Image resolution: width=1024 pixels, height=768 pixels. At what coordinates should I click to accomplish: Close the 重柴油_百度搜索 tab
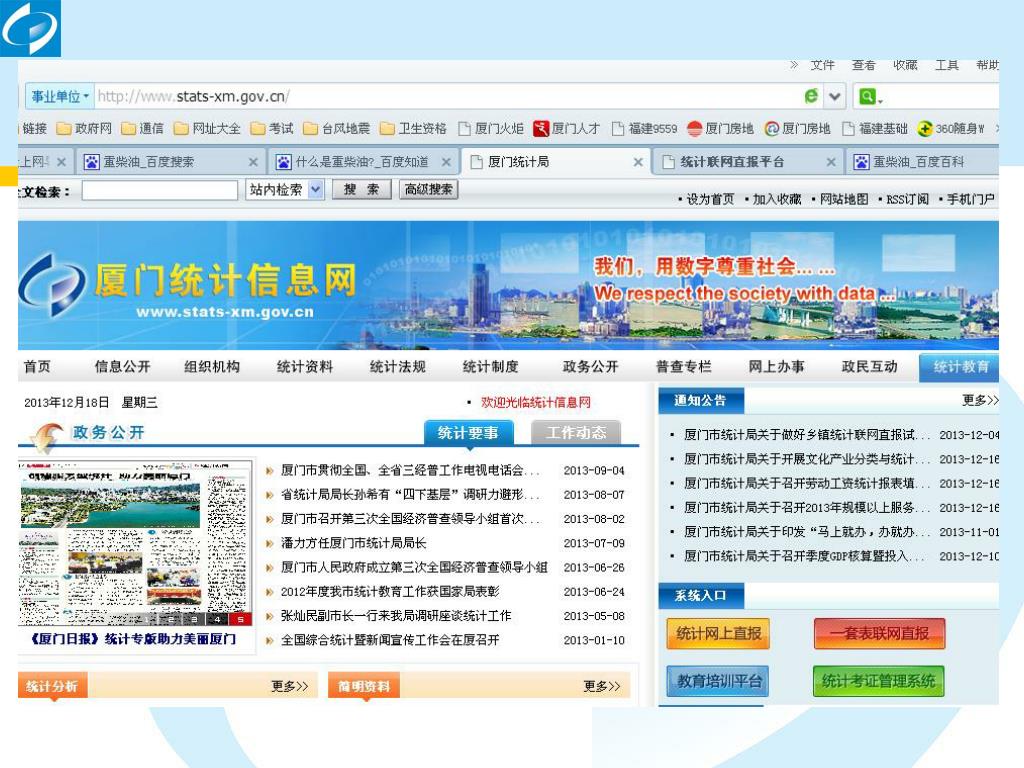point(253,162)
